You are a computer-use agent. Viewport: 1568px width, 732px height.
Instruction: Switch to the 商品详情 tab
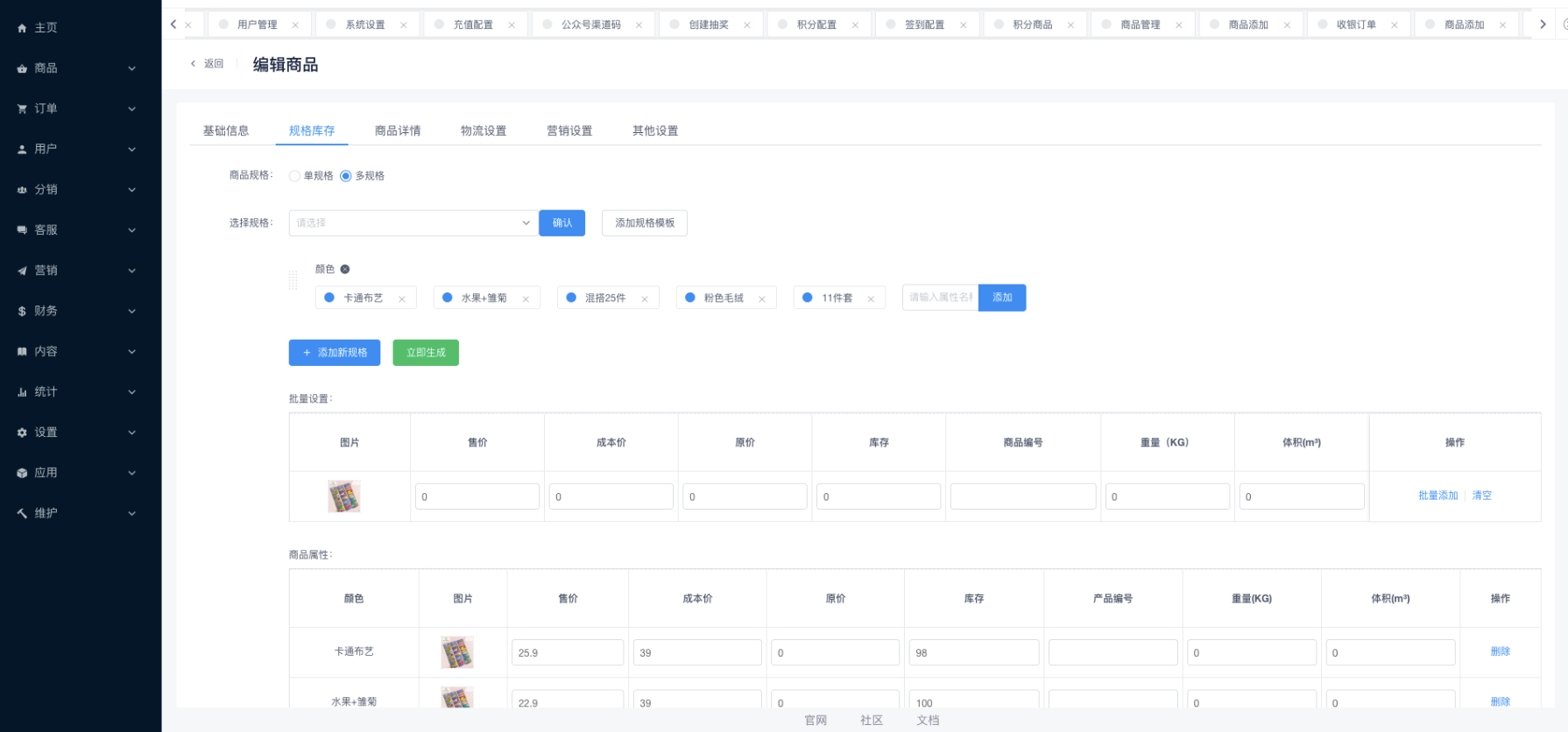[x=398, y=130]
